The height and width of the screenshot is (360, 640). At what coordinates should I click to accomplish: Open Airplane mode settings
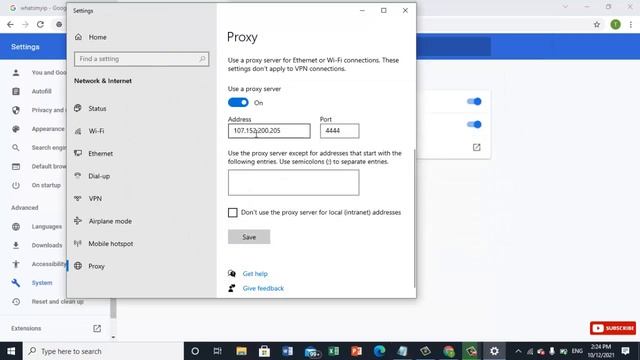(110, 221)
